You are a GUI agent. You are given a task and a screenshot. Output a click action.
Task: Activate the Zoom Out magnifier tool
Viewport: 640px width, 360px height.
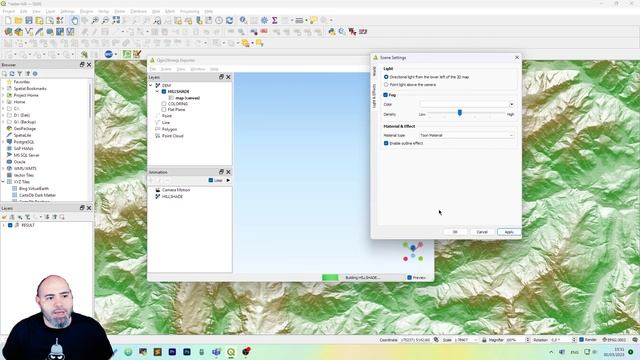(105, 20)
